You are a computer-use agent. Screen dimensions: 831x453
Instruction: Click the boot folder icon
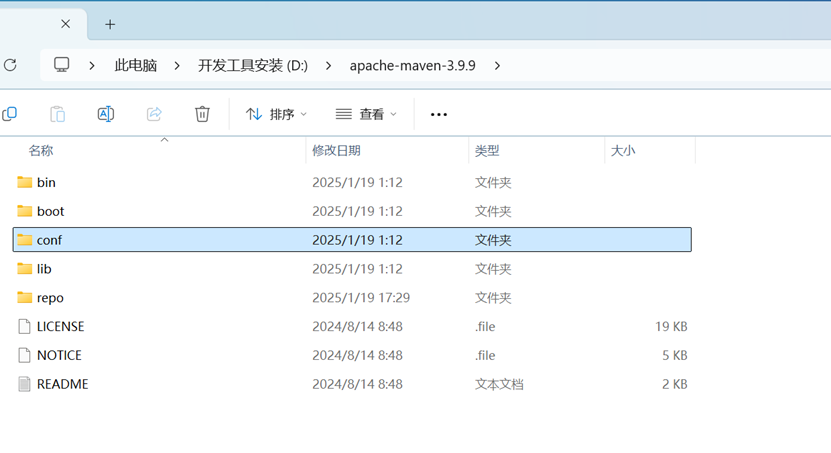[x=24, y=211]
